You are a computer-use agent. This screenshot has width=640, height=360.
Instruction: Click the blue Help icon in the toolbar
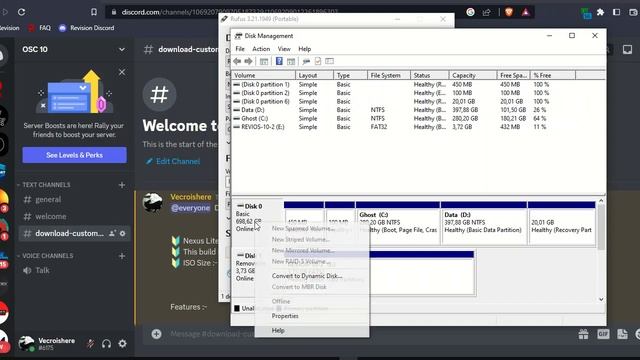pos(279,61)
